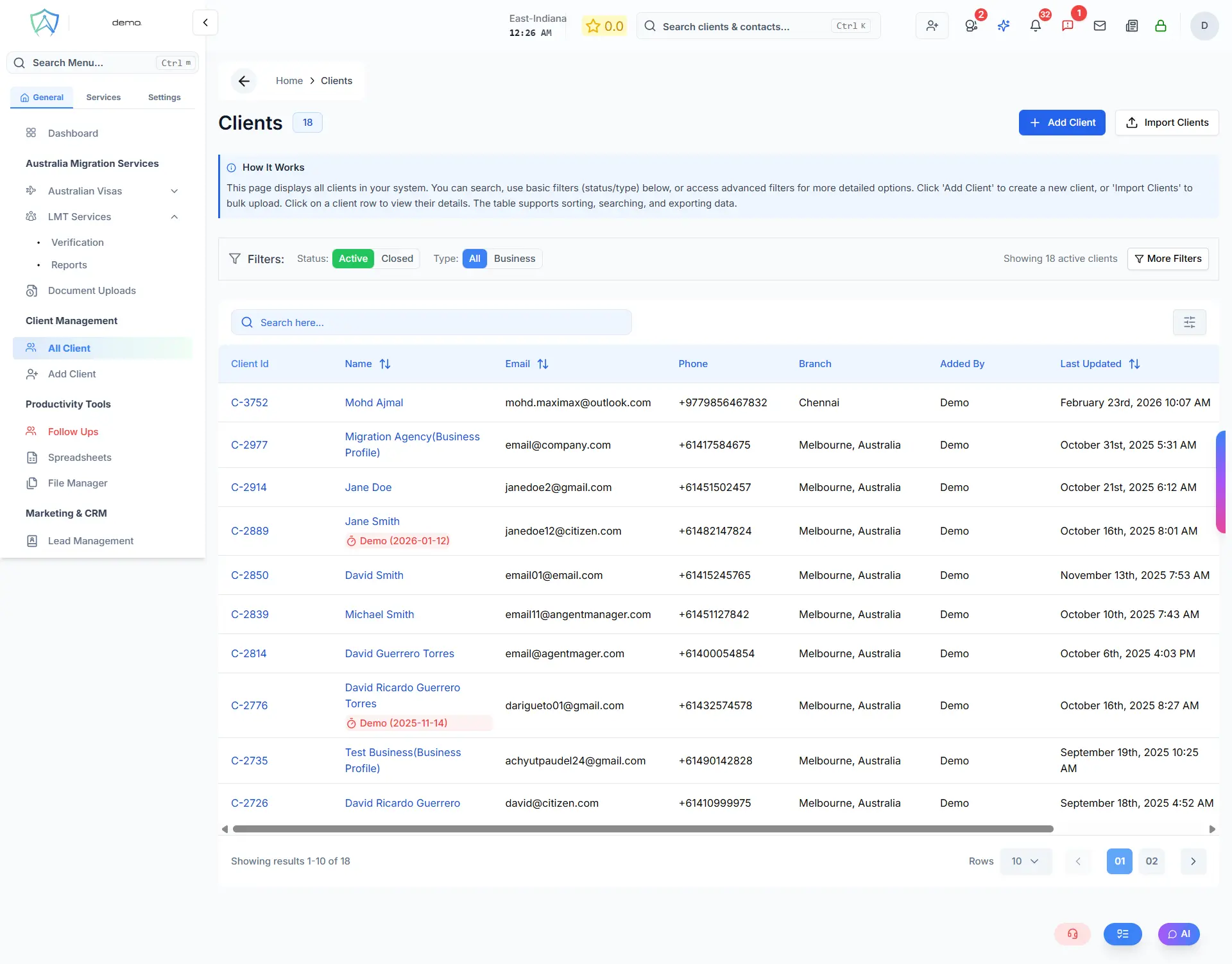Open the AI sparkle icon in header
This screenshot has height=964, width=1232.
click(x=1004, y=26)
